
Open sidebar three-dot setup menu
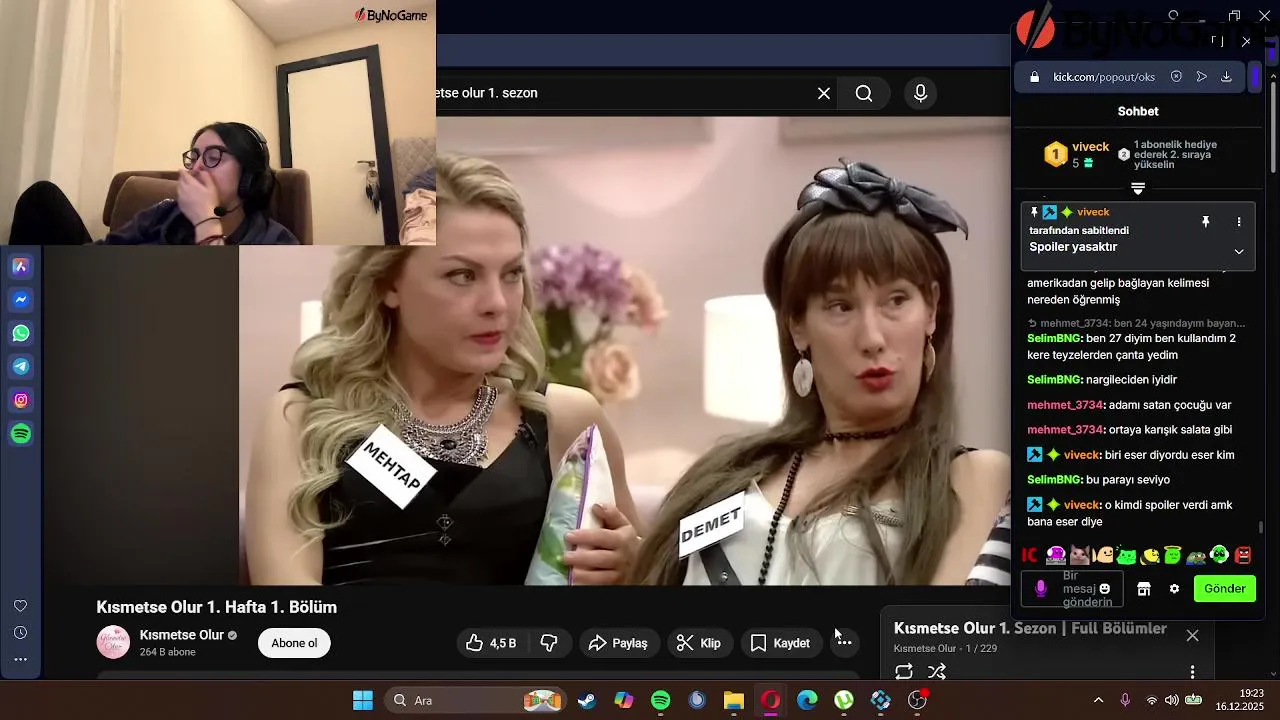(20, 659)
